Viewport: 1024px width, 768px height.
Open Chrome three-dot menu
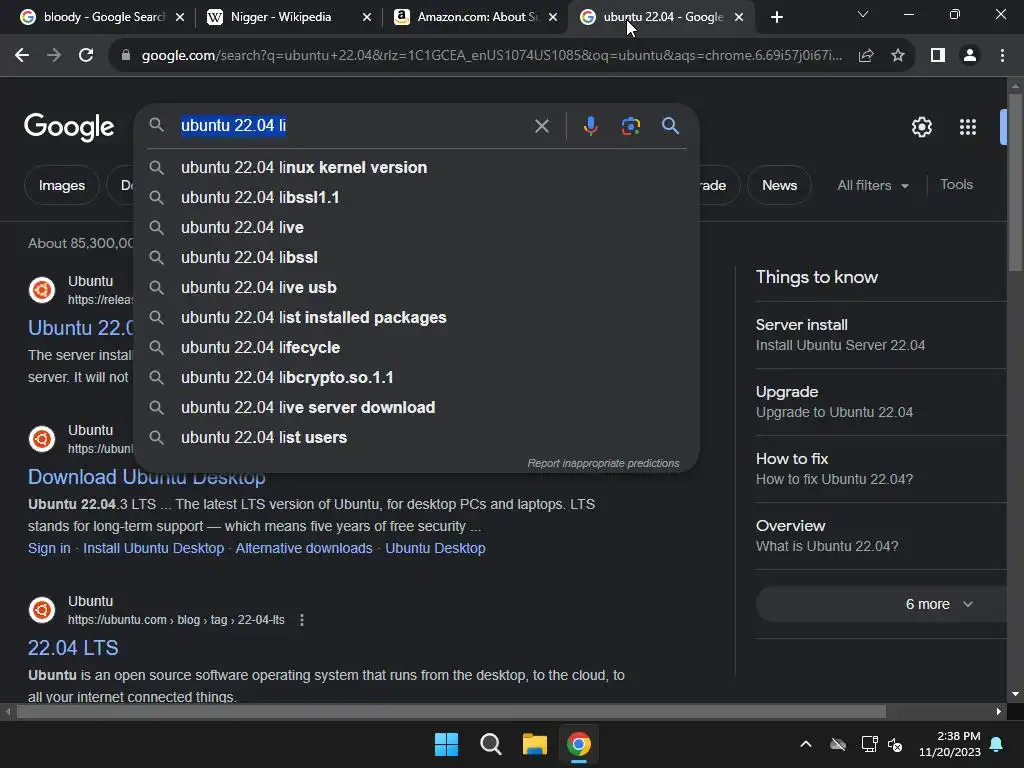1002,56
